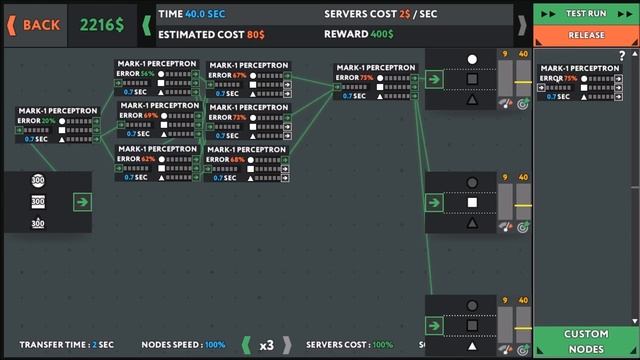This screenshot has width=640, height=360.
Task: Click input port of canvas 75% error perceptron
Action: pyautogui.click(x=337, y=87)
